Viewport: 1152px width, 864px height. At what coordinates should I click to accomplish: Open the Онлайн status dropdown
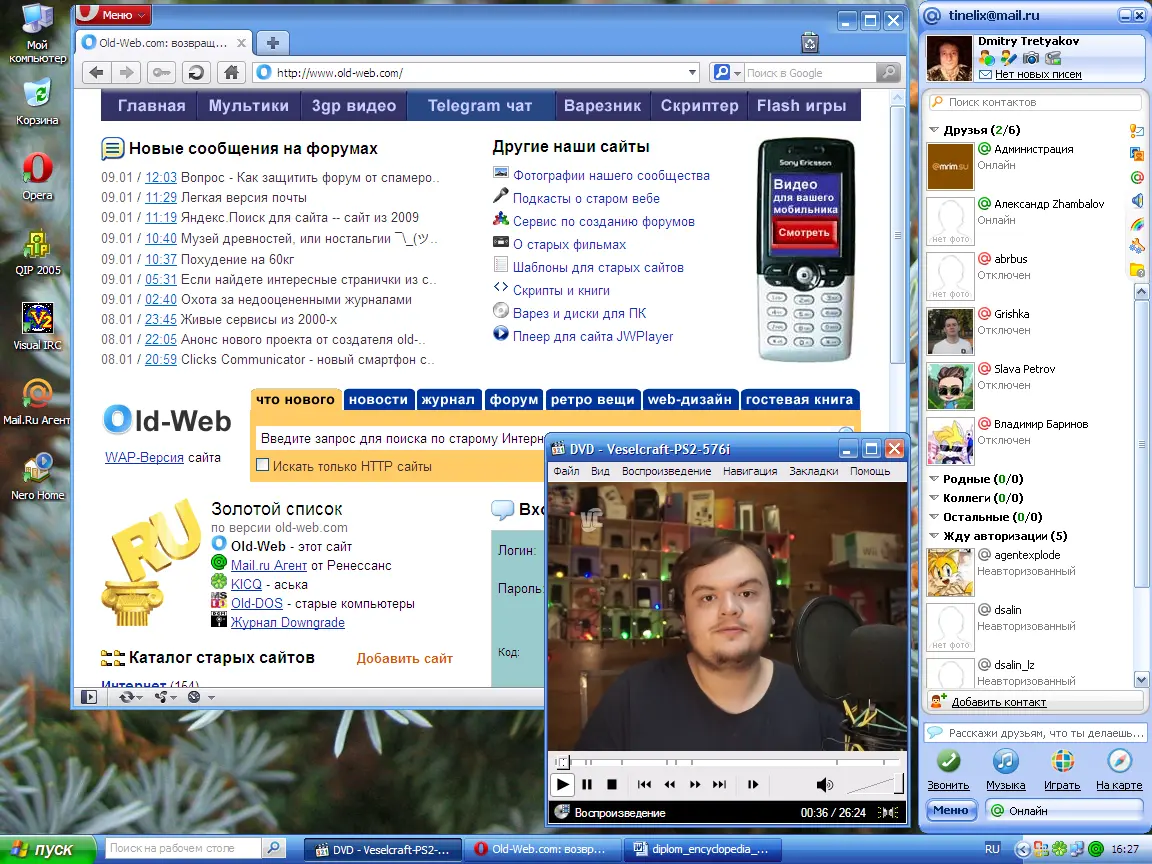[1065, 810]
